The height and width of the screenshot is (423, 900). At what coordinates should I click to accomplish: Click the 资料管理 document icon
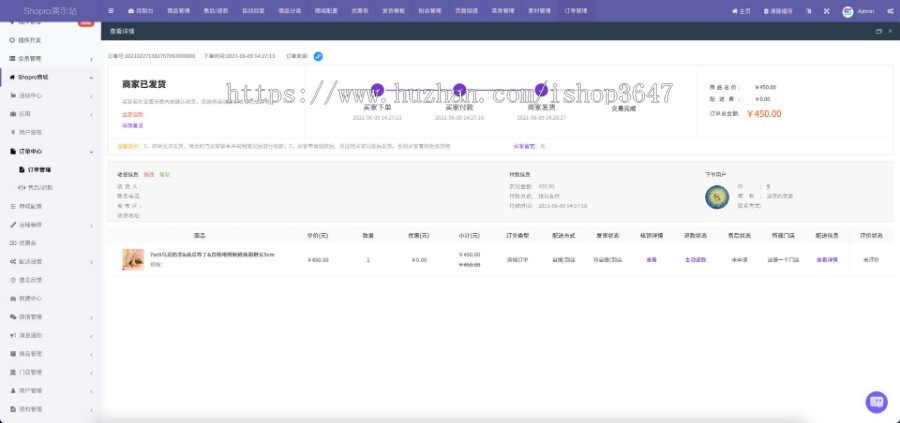[13, 409]
